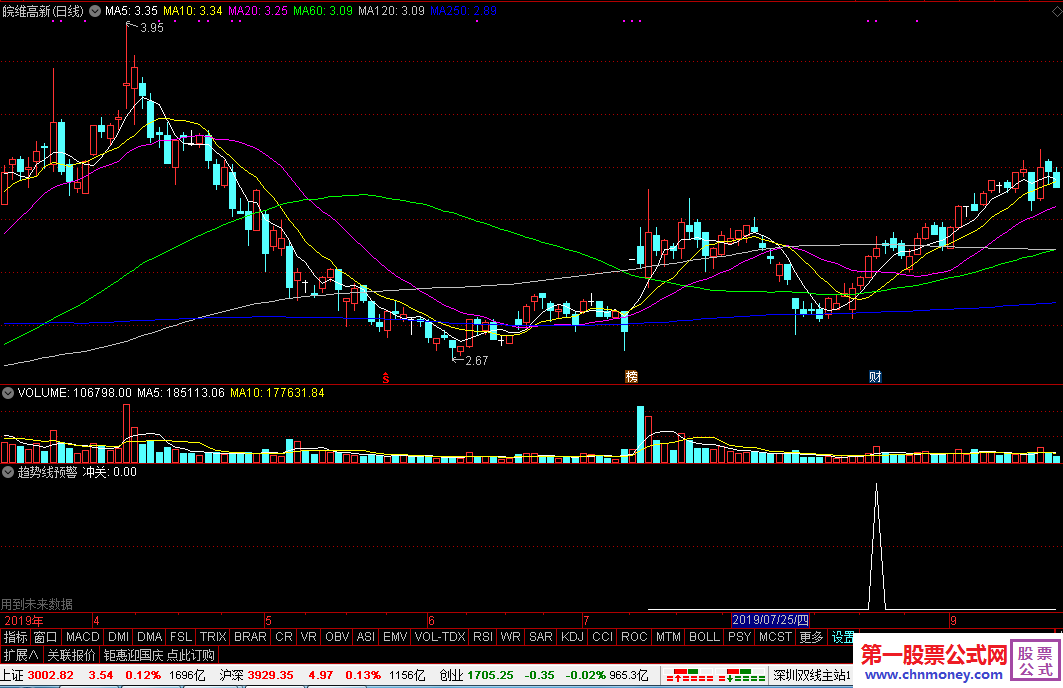Click the magenta MA20: 3.25 label
The width and height of the screenshot is (1063, 688).
[x=258, y=11]
